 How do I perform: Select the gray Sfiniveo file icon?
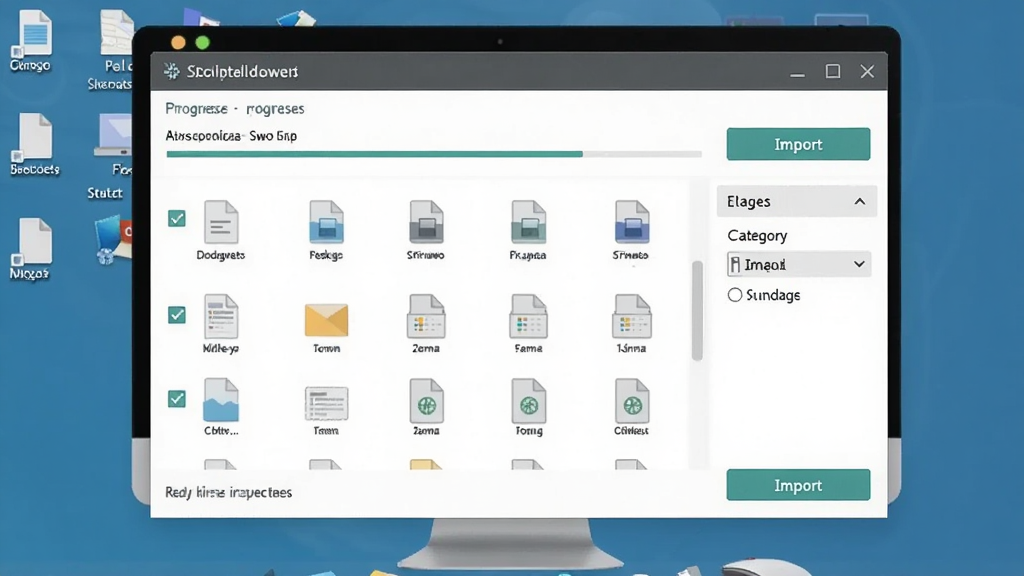point(426,222)
